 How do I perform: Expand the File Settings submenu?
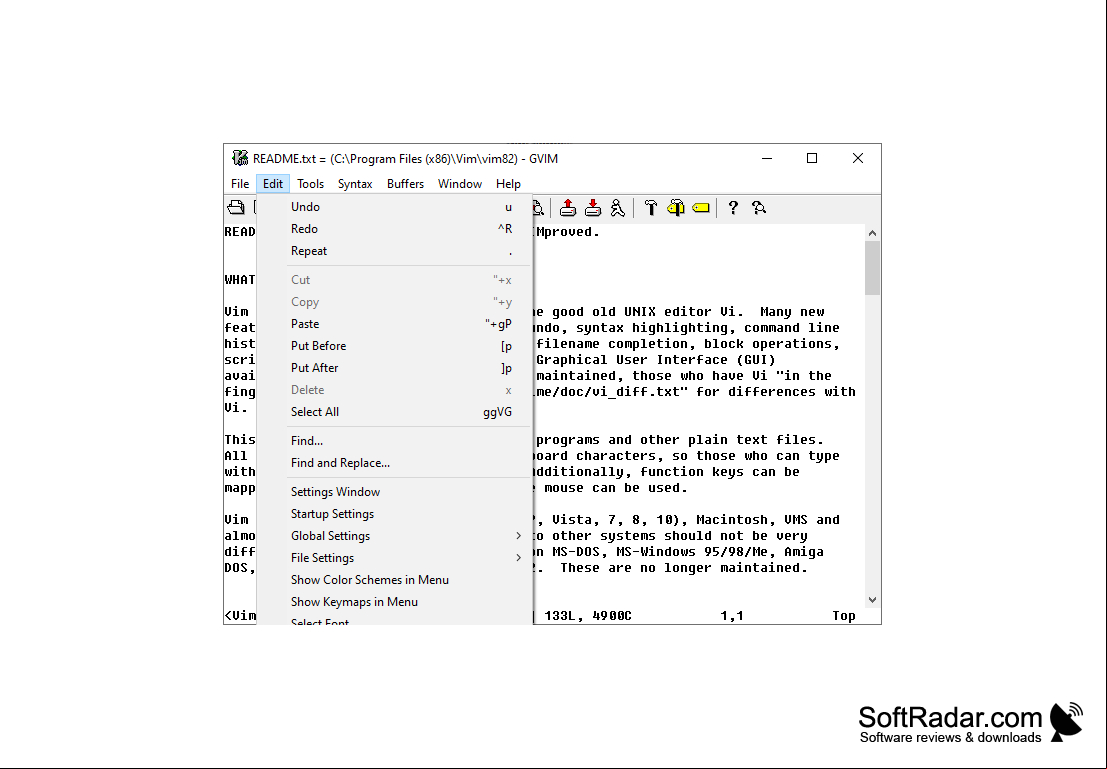(395, 558)
